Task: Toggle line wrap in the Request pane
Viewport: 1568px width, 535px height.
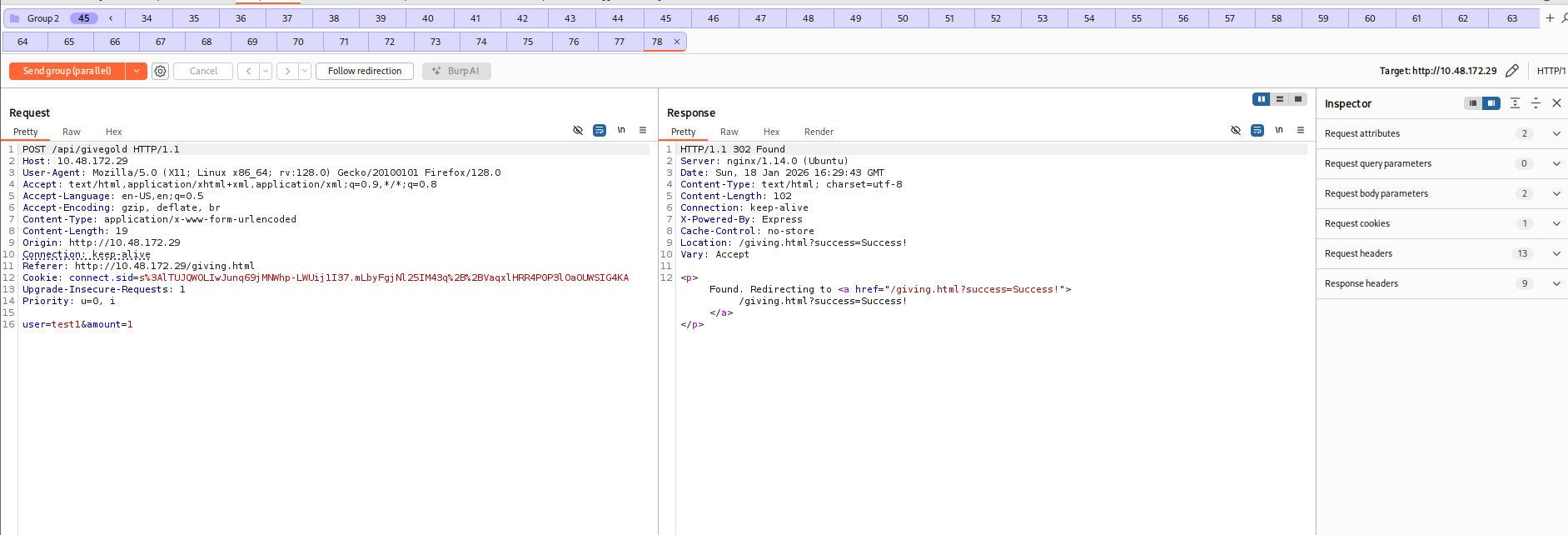Action: coord(600,131)
